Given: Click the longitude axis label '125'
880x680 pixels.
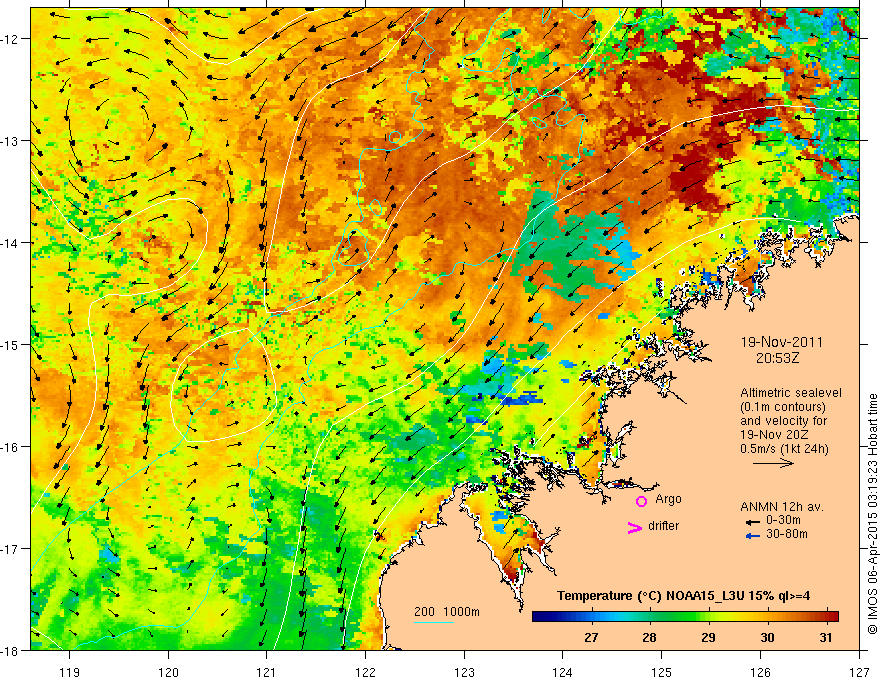Looking at the screenshot, I should 662,672.
